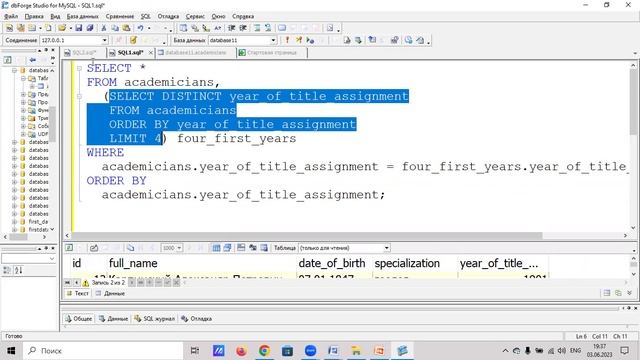Click the Copy icon in the toolbar
The height and width of the screenshot is (360, 640).
tap(115, 28)
